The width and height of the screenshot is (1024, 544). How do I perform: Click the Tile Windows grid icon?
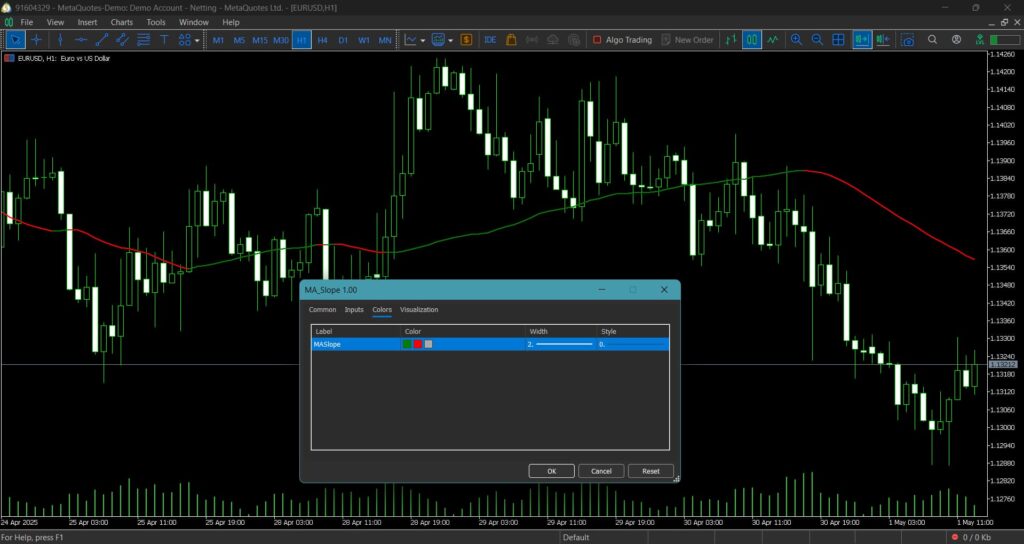tap(838, 40)
